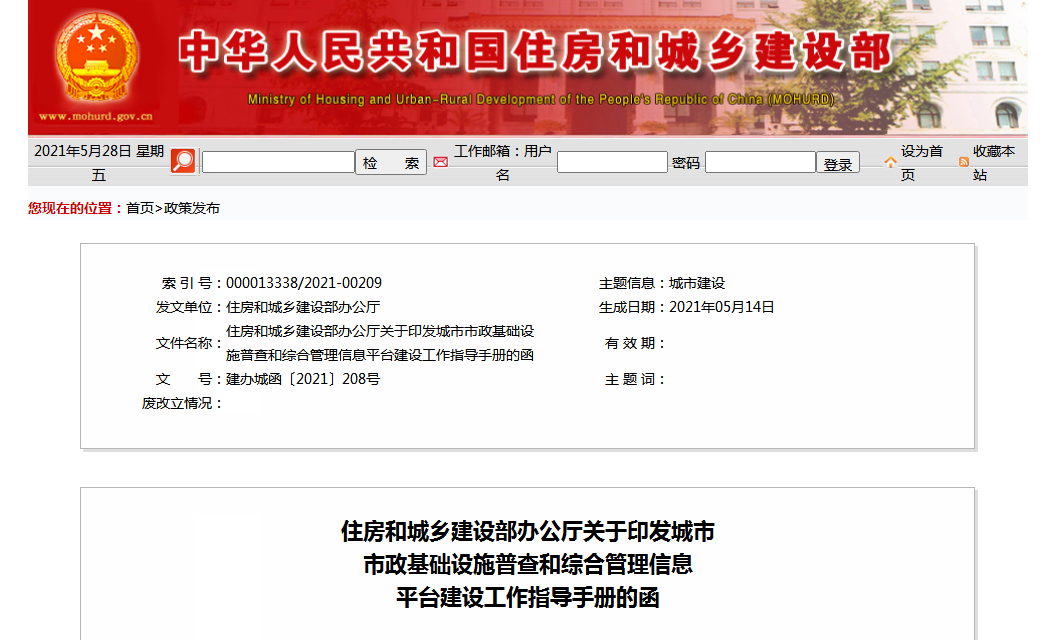Click the document title 住房和城乡建设部办公厅 heading

tap(527, 535)
